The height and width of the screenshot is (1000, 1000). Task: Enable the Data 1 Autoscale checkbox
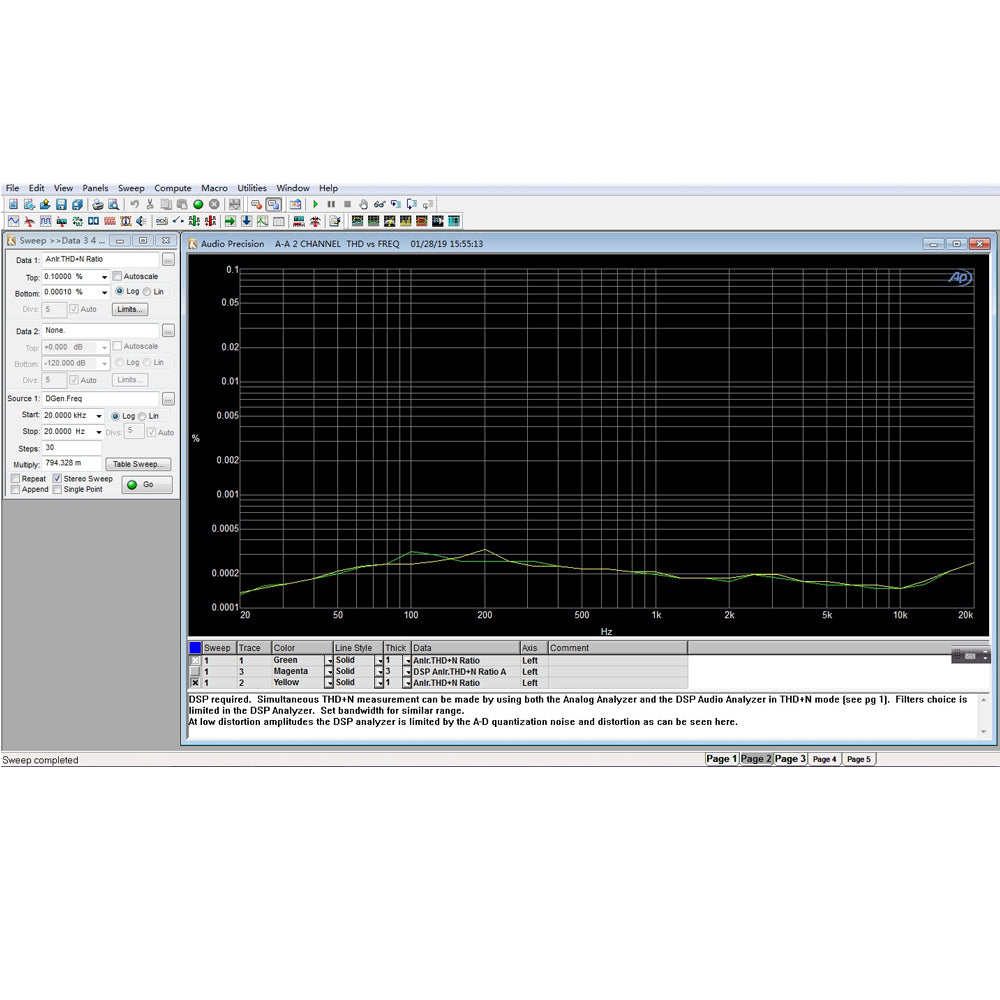[x=117, y=276]
